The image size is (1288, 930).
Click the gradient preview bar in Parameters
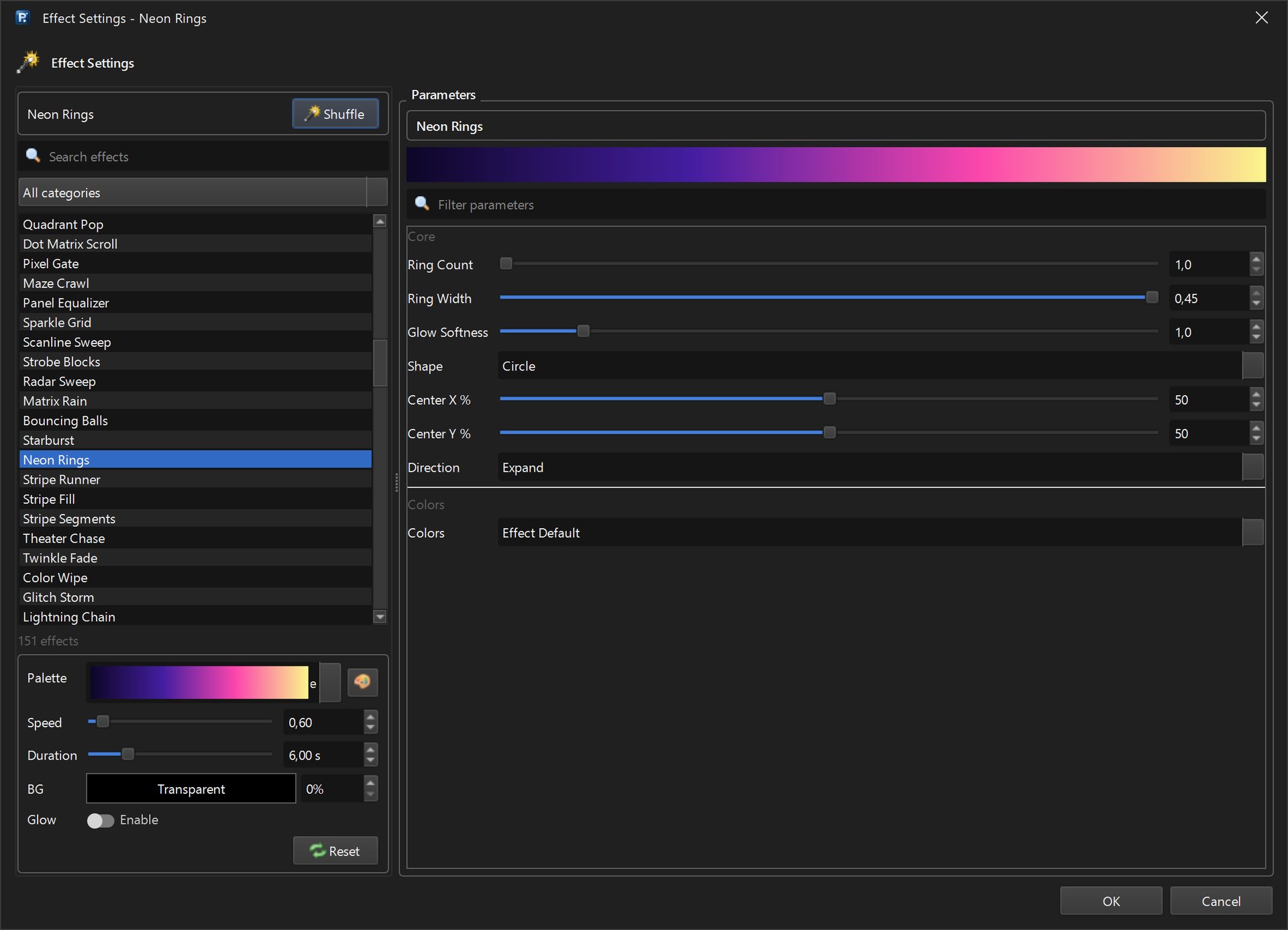[x=836, y=164]
